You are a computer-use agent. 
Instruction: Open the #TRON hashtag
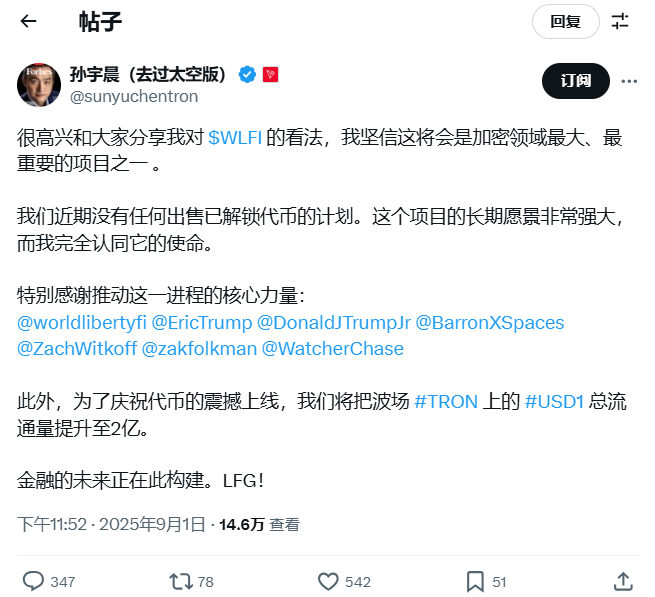click(446, 401)
